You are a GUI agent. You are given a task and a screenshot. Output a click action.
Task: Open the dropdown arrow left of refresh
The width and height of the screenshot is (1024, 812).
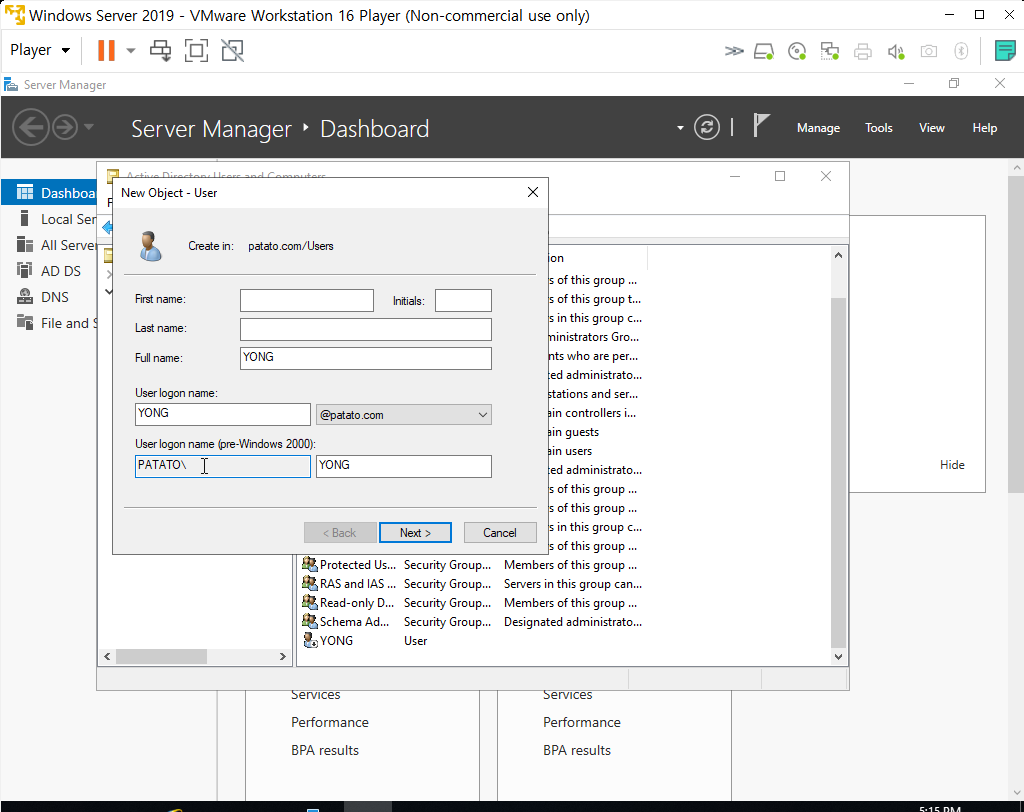click(680, 128)
